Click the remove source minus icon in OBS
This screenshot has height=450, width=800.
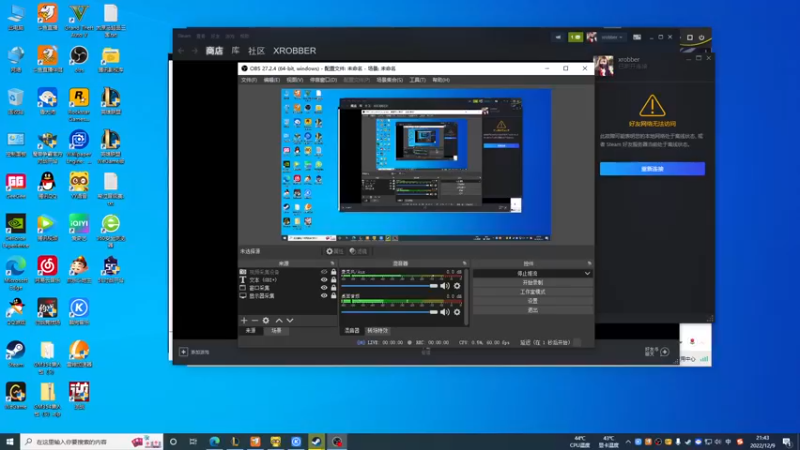coord(255,320)
